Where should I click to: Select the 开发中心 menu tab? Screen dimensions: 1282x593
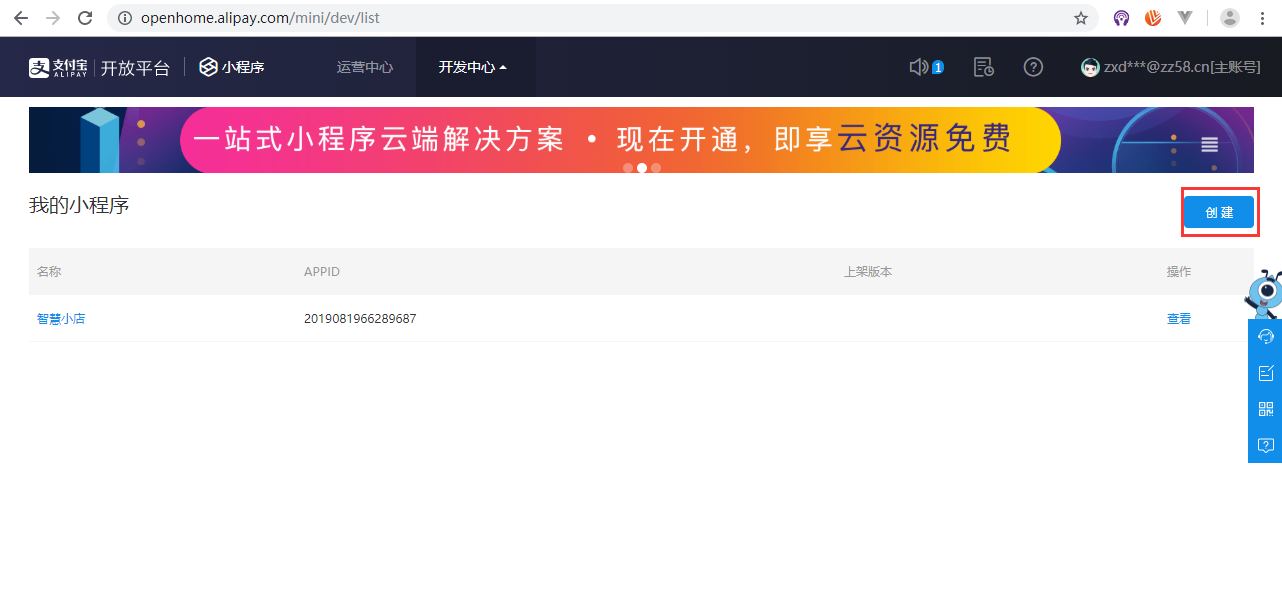[468, 67]
